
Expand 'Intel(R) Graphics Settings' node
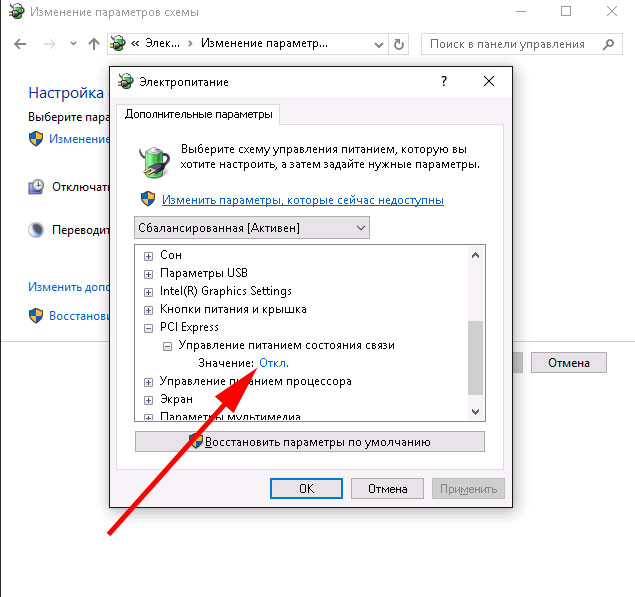[x=149, y=292]
